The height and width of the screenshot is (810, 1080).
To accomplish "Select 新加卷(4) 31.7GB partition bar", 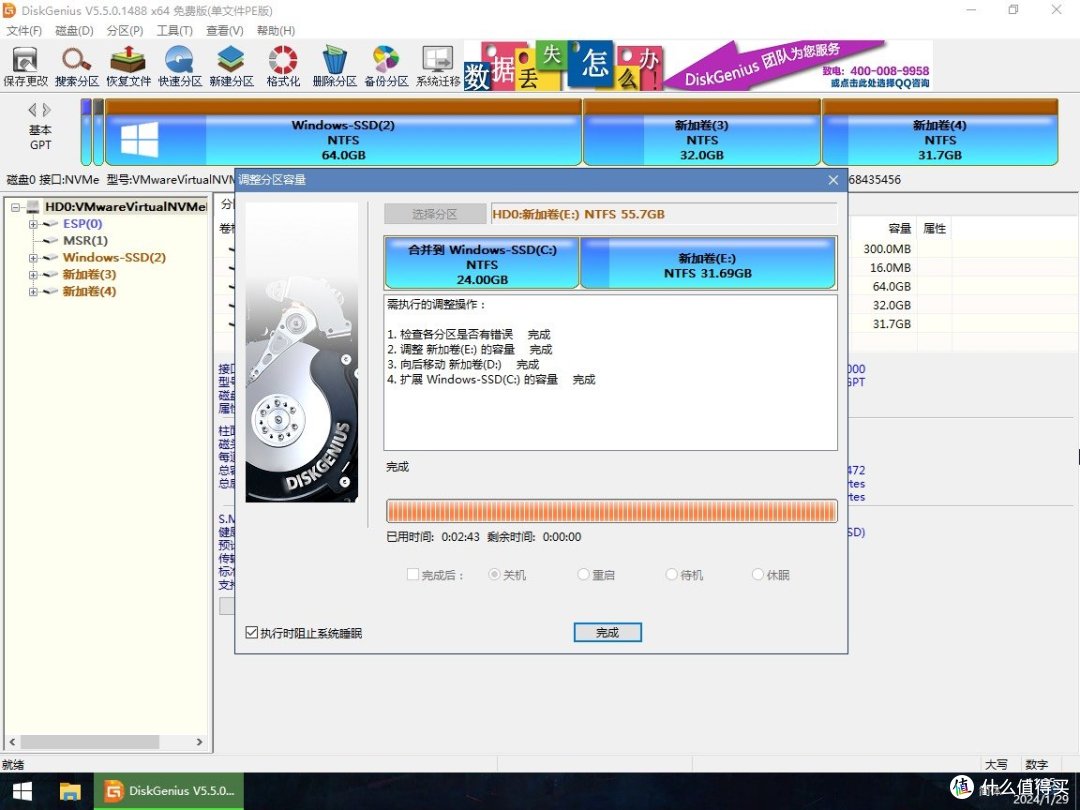I will (x=940, y=132).
